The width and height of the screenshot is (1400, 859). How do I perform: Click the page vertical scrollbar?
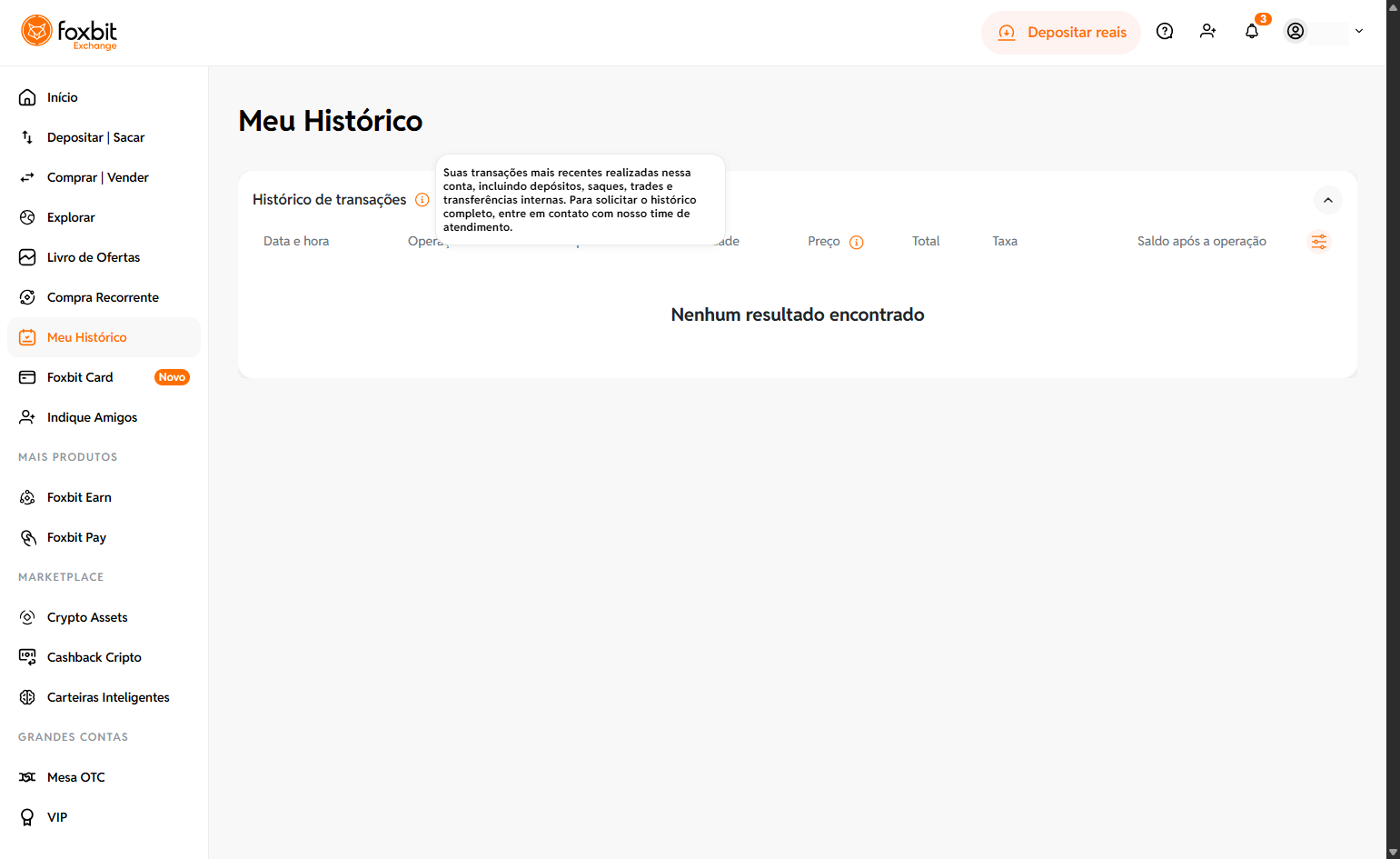1393,429
